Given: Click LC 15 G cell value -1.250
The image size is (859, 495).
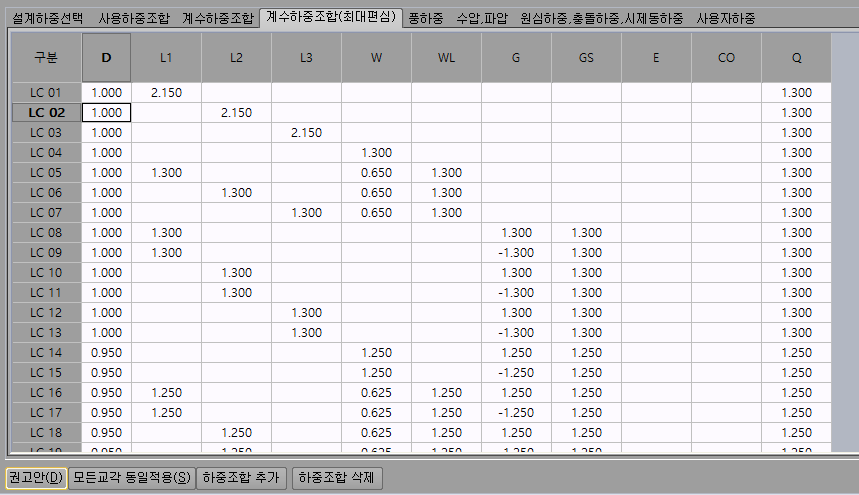Looking at the screenshot, I should (x=517, y=373).
